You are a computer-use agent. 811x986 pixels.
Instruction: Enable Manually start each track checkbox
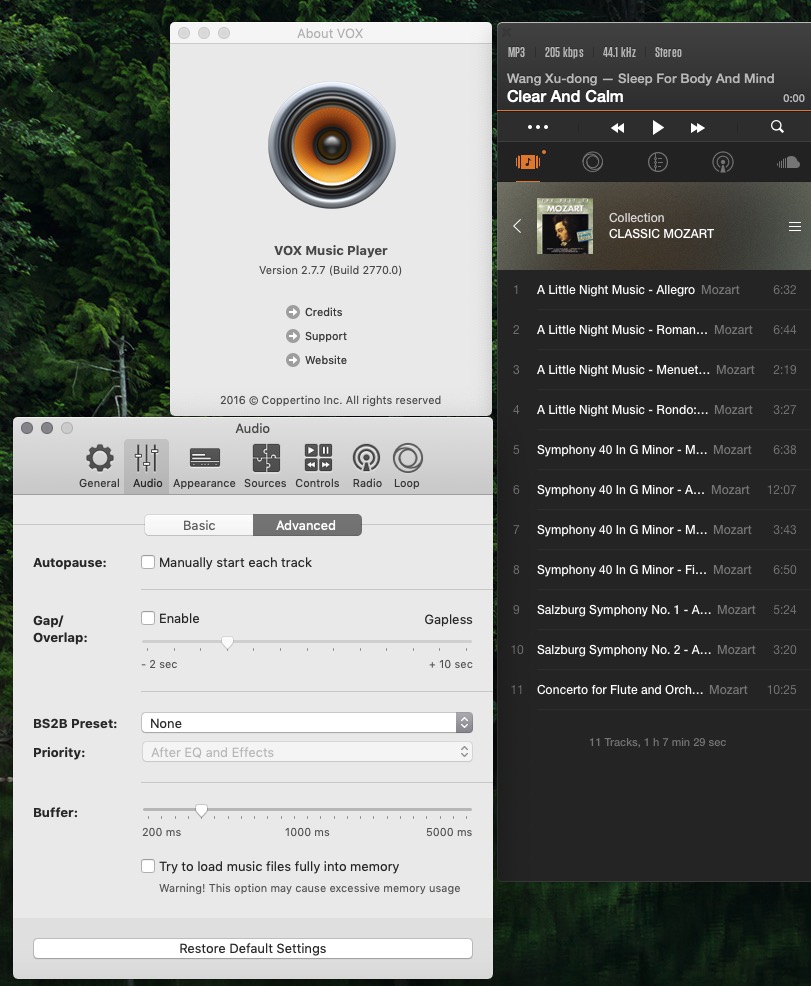click(x=148, y=562)
